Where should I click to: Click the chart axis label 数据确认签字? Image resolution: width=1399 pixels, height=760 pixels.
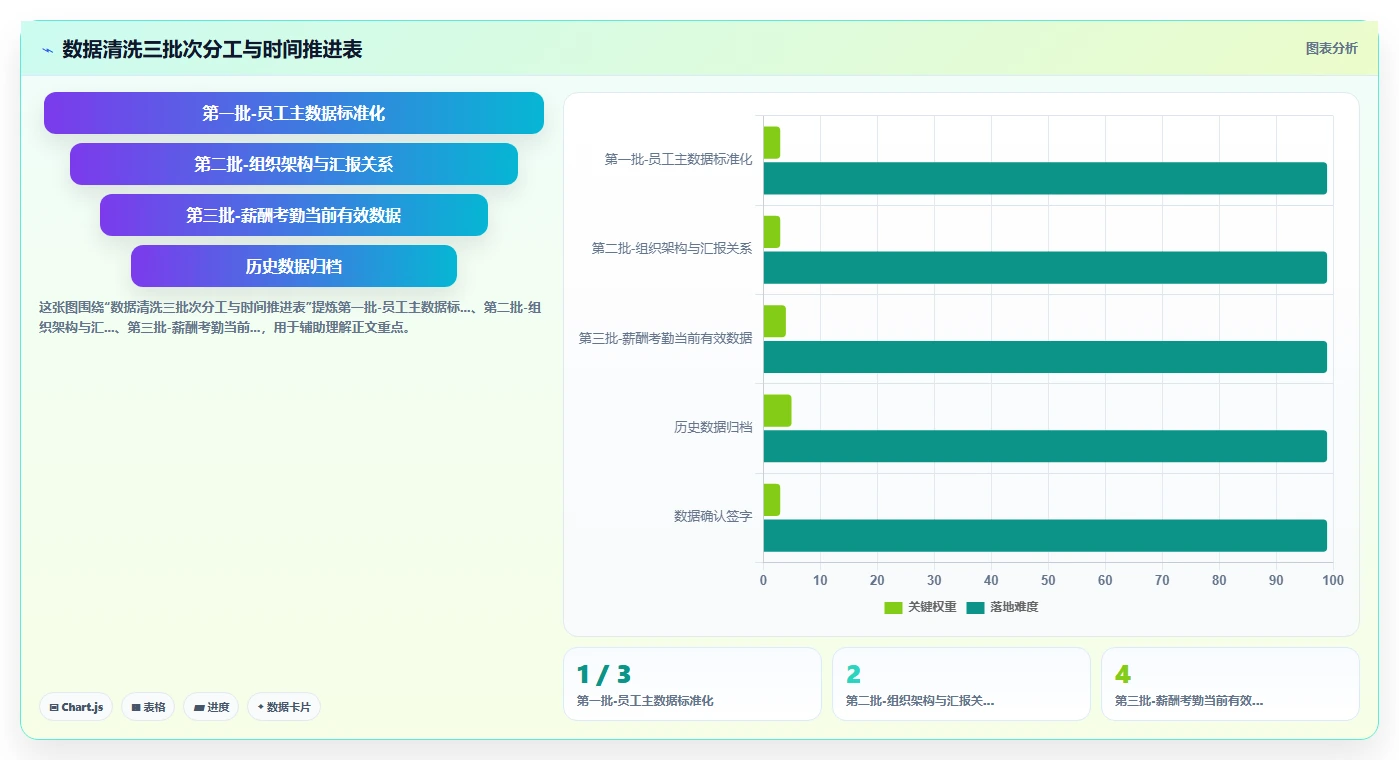pyautogui.click(x=713, y=517)
